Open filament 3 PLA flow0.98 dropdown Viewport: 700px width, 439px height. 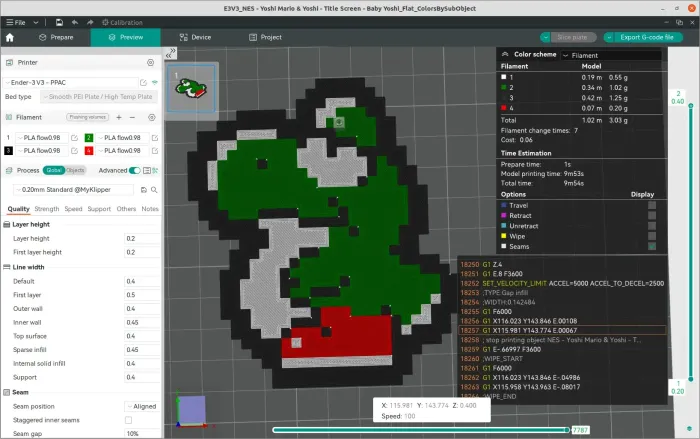[42, 151]
